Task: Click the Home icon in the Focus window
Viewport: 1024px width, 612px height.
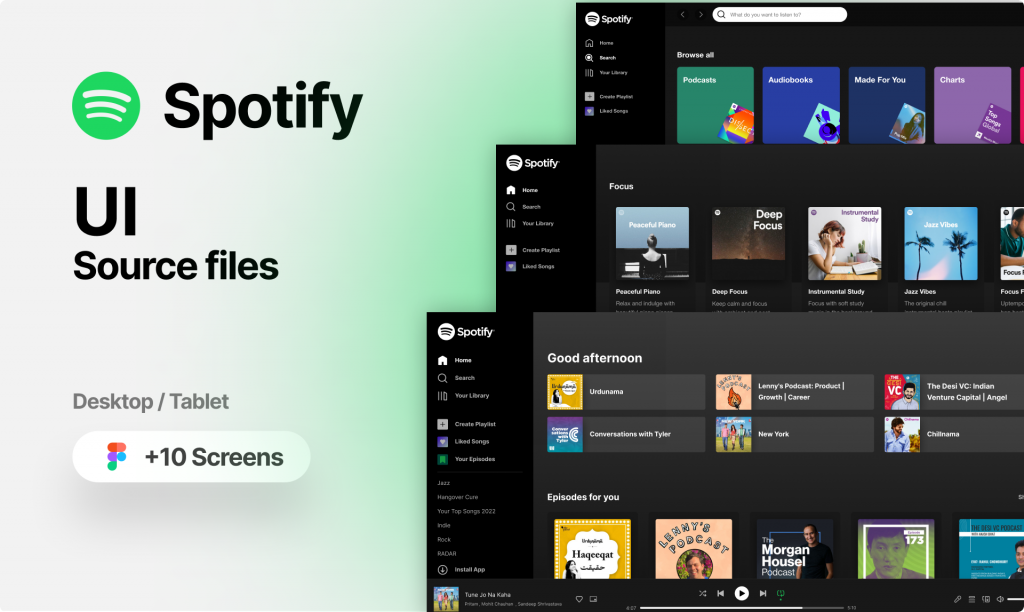Action: (x=511, y=190)
